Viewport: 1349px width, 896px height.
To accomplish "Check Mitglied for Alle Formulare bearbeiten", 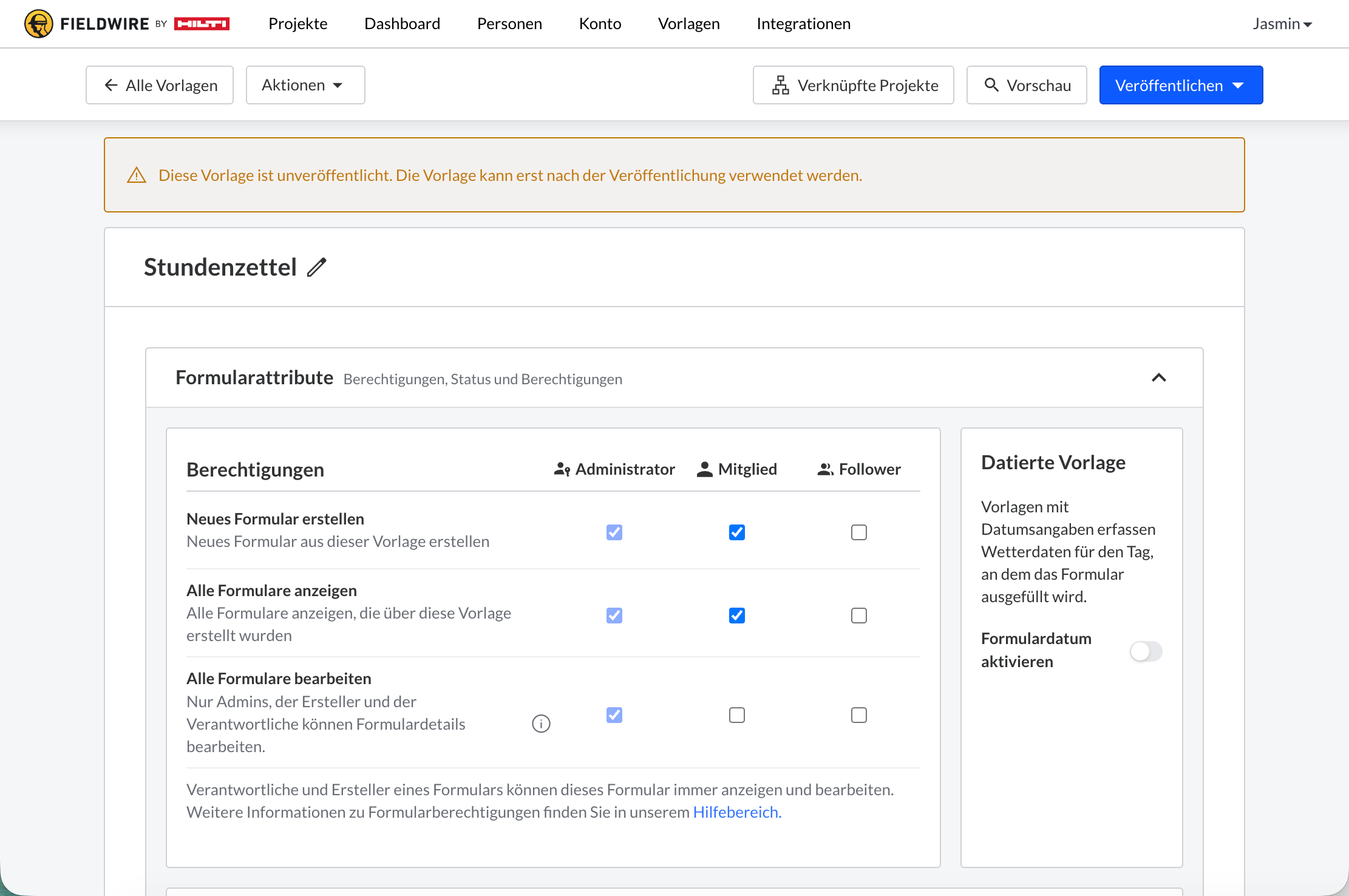I will (x=736, y=715).
